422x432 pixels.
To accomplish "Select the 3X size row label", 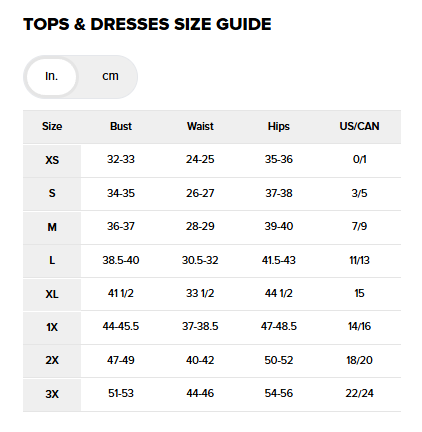I will pos(52,395).
